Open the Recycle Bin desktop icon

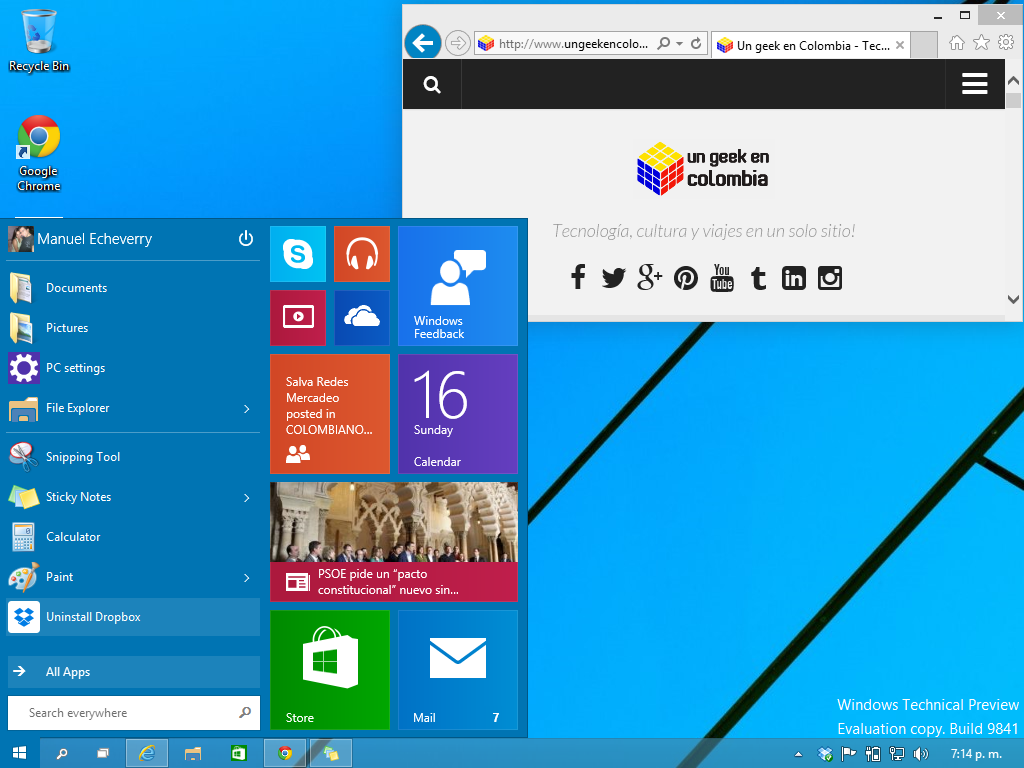[39, 40]
